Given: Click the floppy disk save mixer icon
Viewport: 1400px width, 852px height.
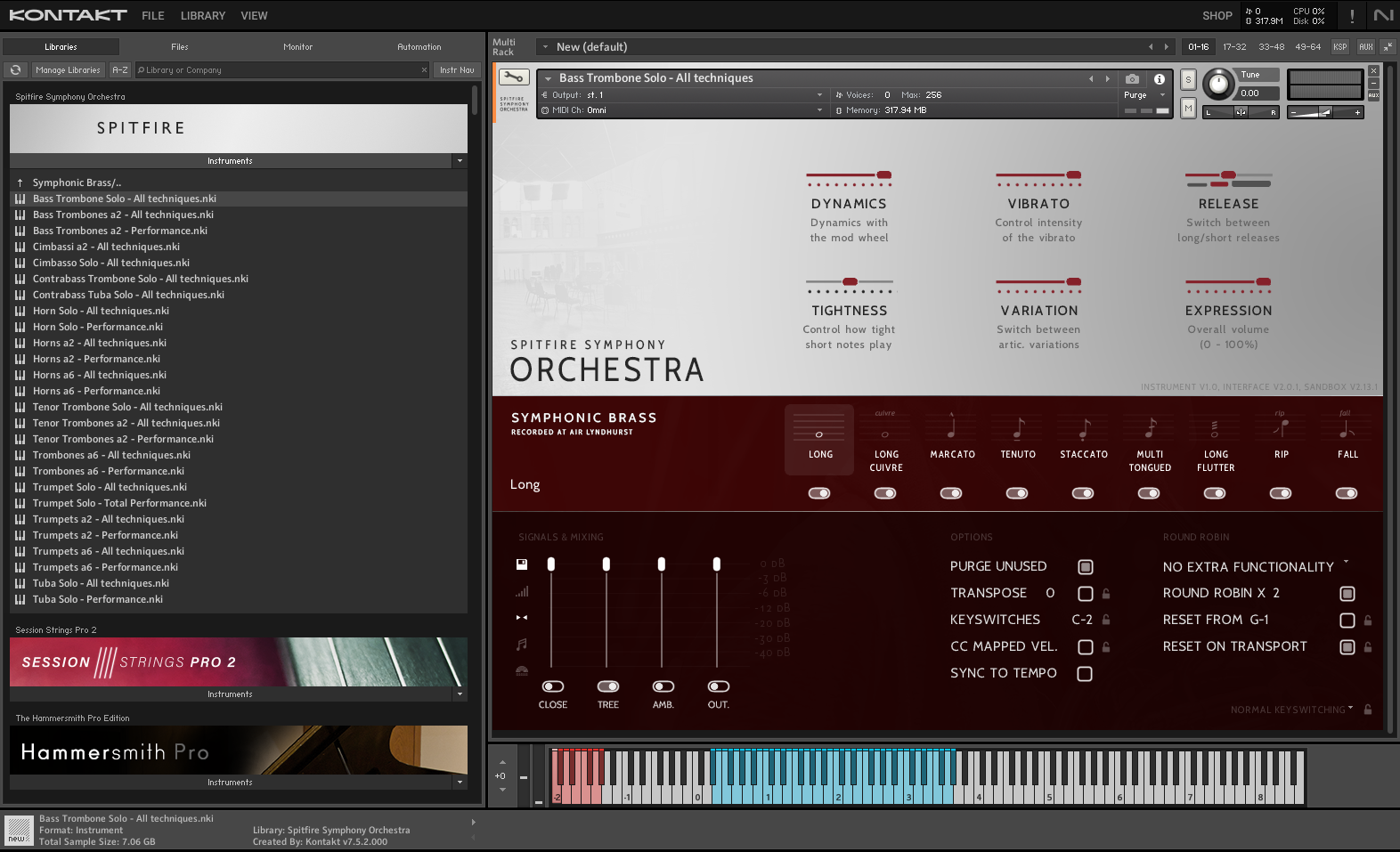Looking at the screenshot, I should coord(522,564).
